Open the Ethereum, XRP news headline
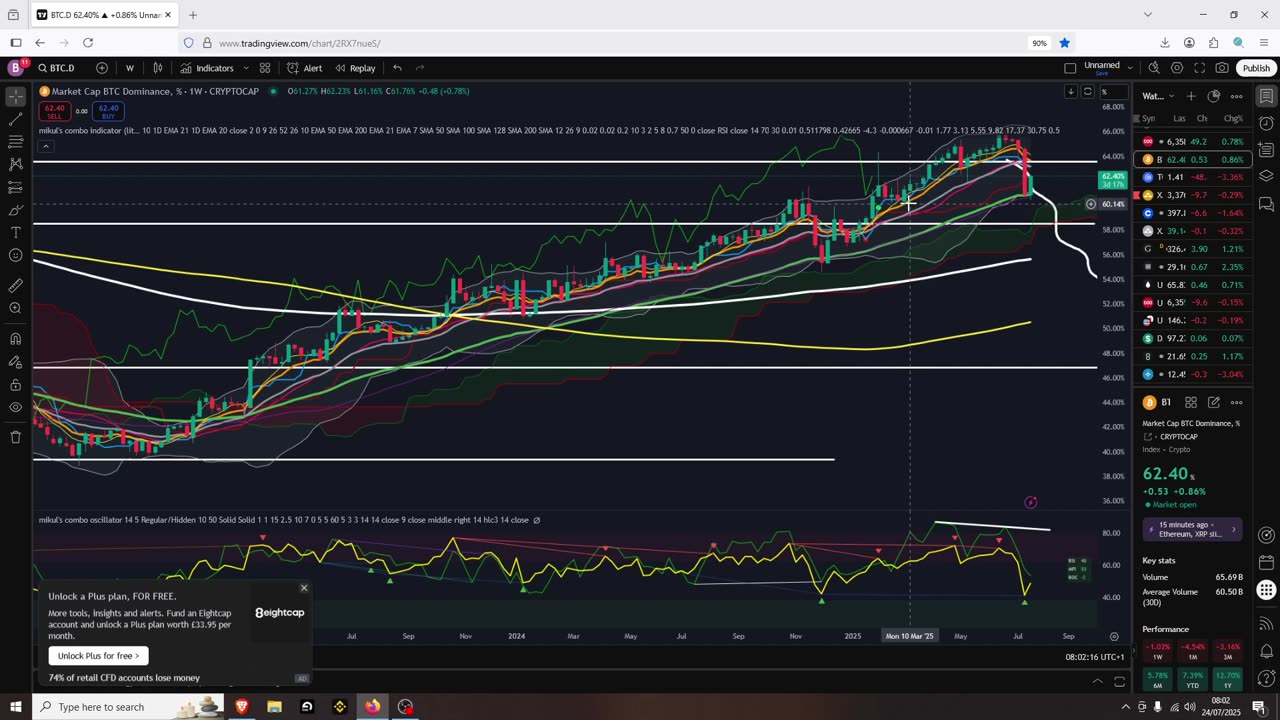This screenshot has height=720, width=1280. click(1191, 529)
